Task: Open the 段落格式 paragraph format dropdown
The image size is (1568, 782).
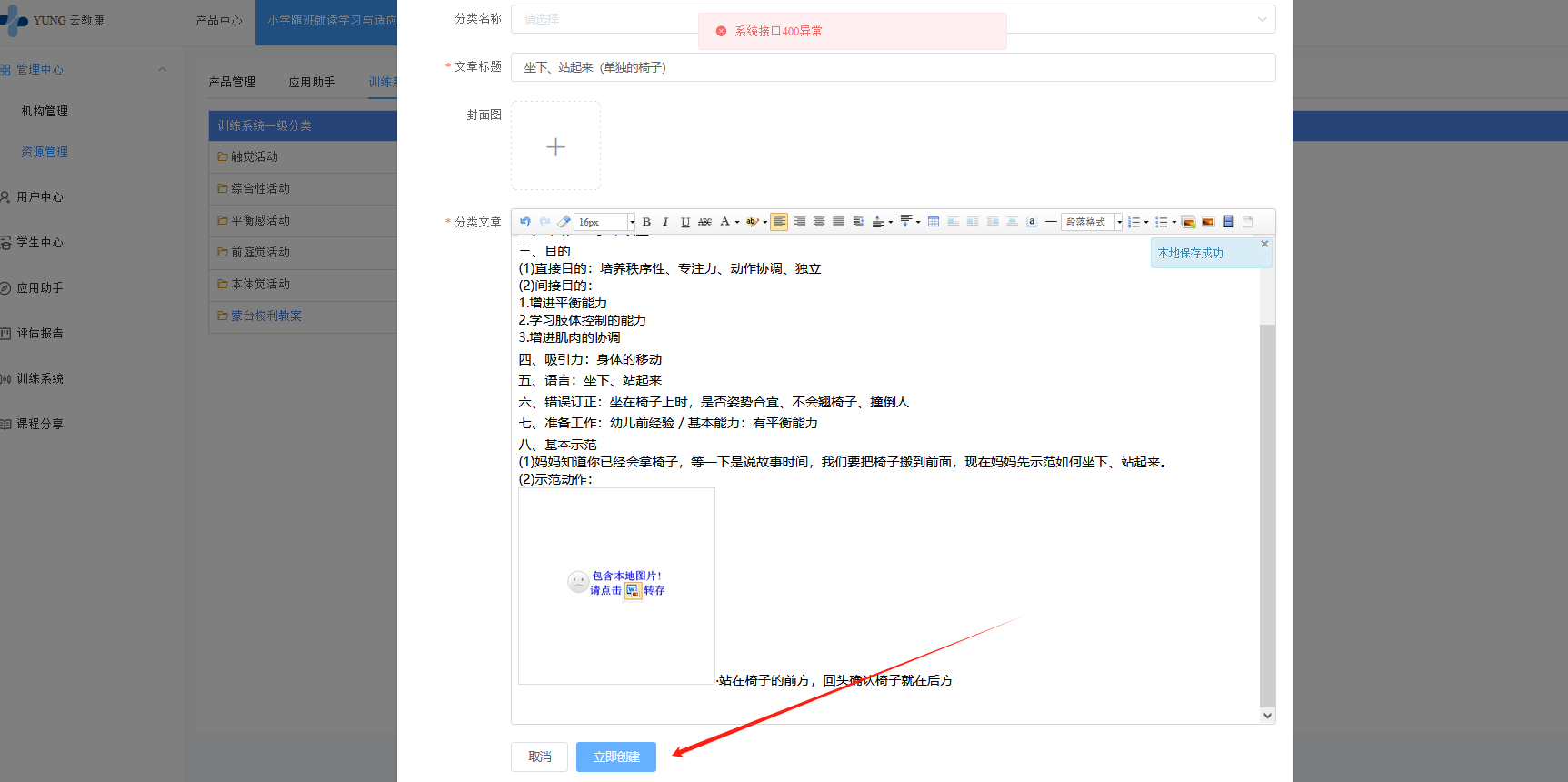Action: tap(1092, 222)
